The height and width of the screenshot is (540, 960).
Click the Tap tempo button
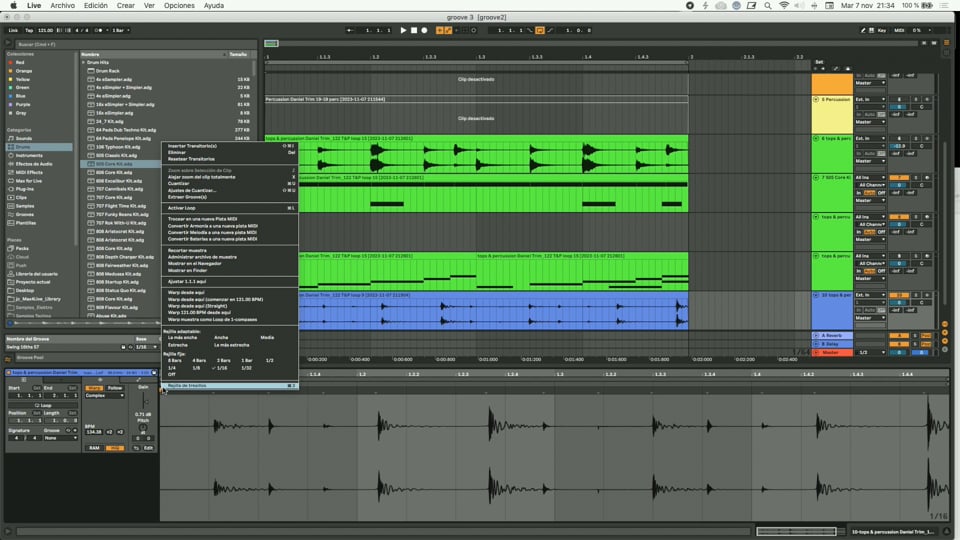coord(29,30)
